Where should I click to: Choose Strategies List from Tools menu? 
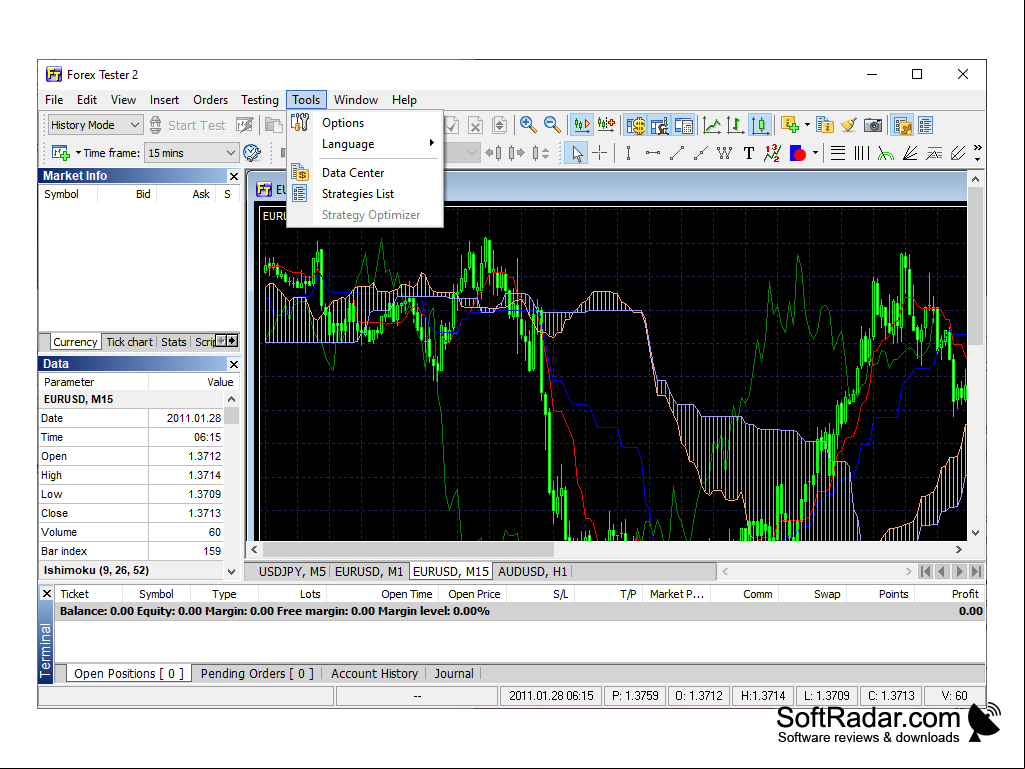click(358, 194)
